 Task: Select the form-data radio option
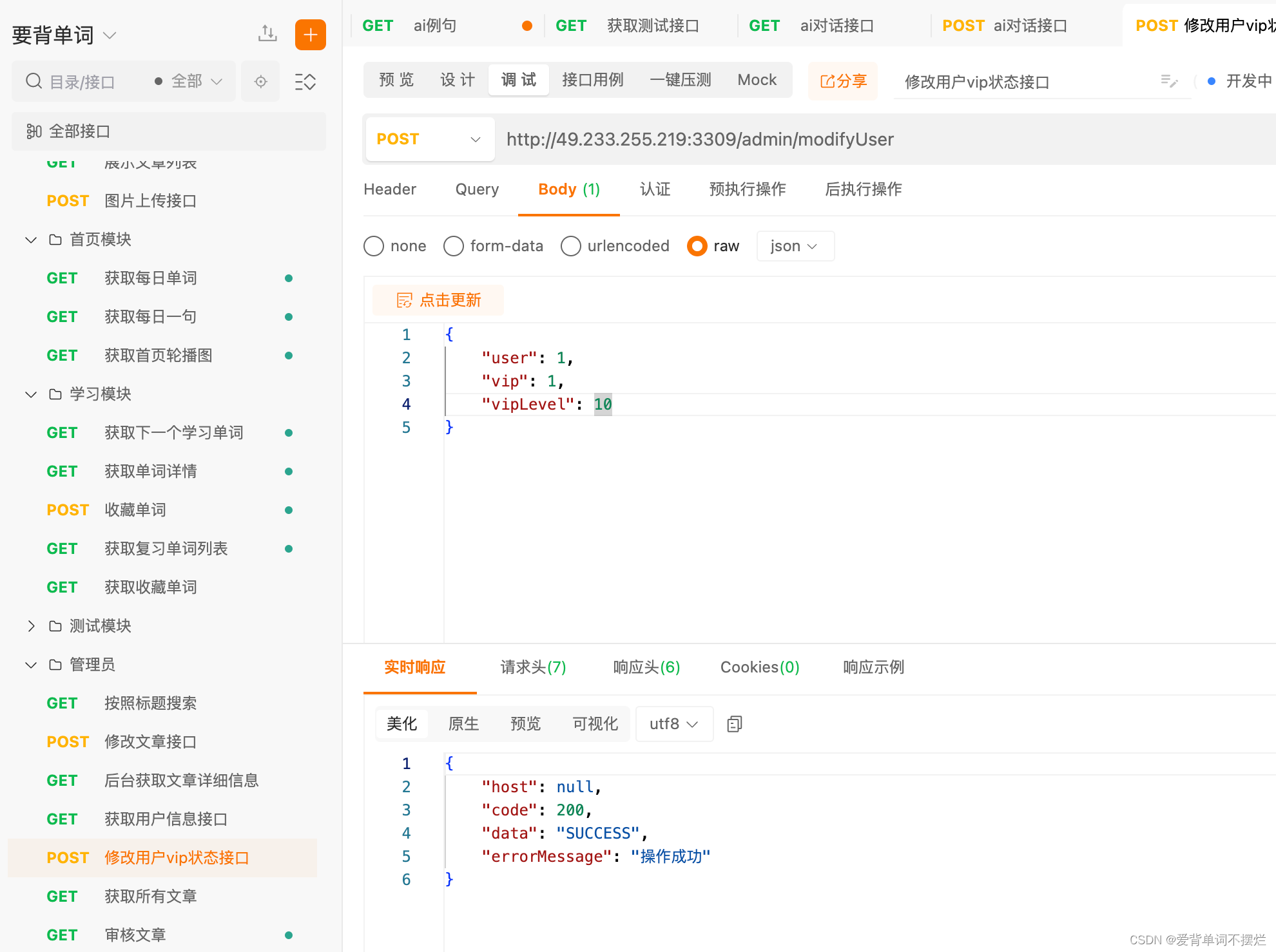point(454,246)
